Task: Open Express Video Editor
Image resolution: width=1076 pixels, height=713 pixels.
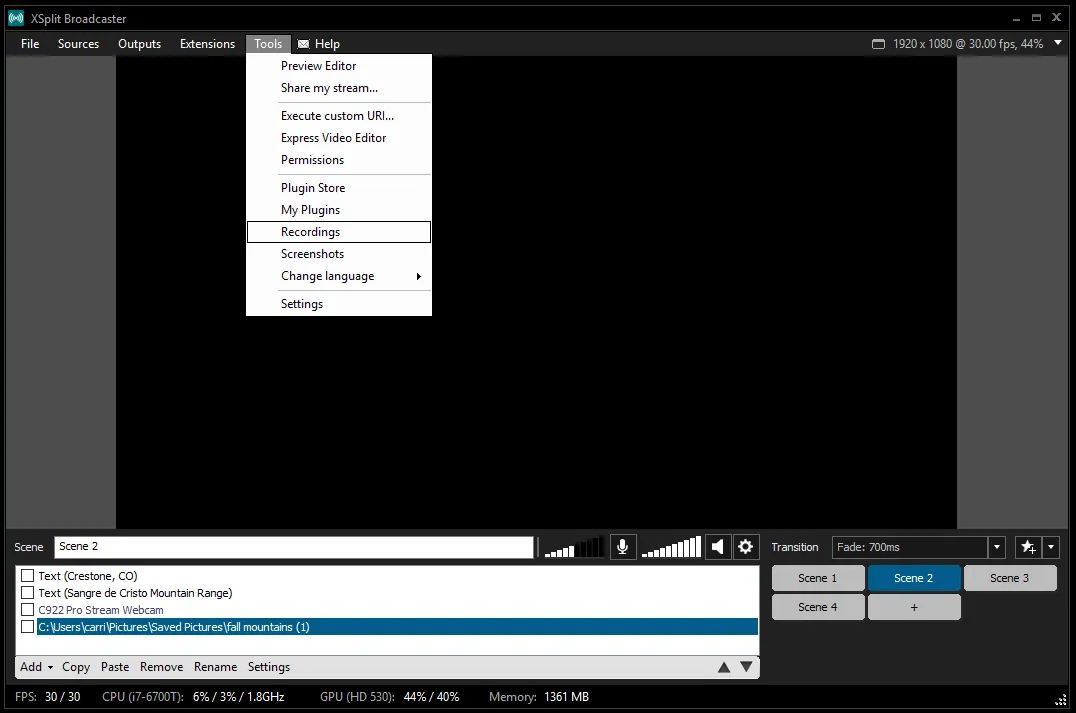Action: (x=339, y=138)
